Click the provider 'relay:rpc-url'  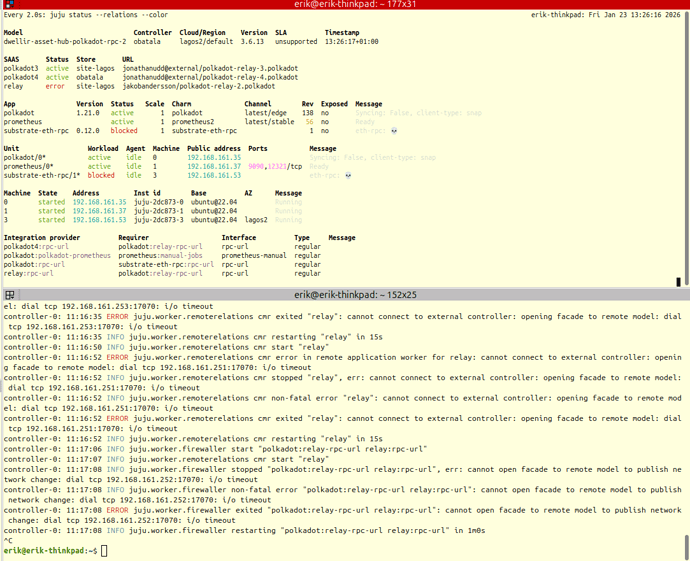(x=29, y=273)
